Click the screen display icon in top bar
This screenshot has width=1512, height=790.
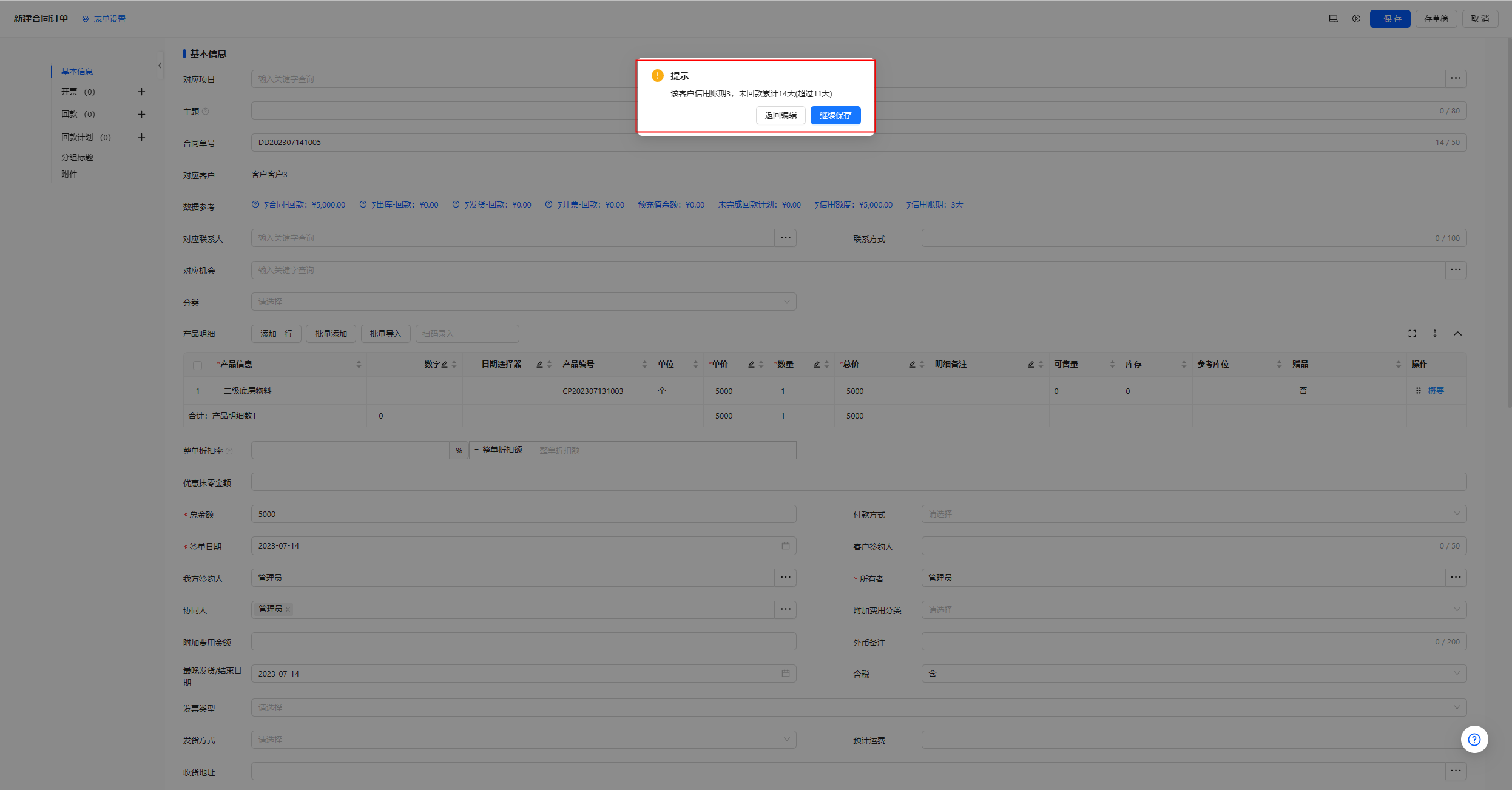click(x=1333, y=19)
